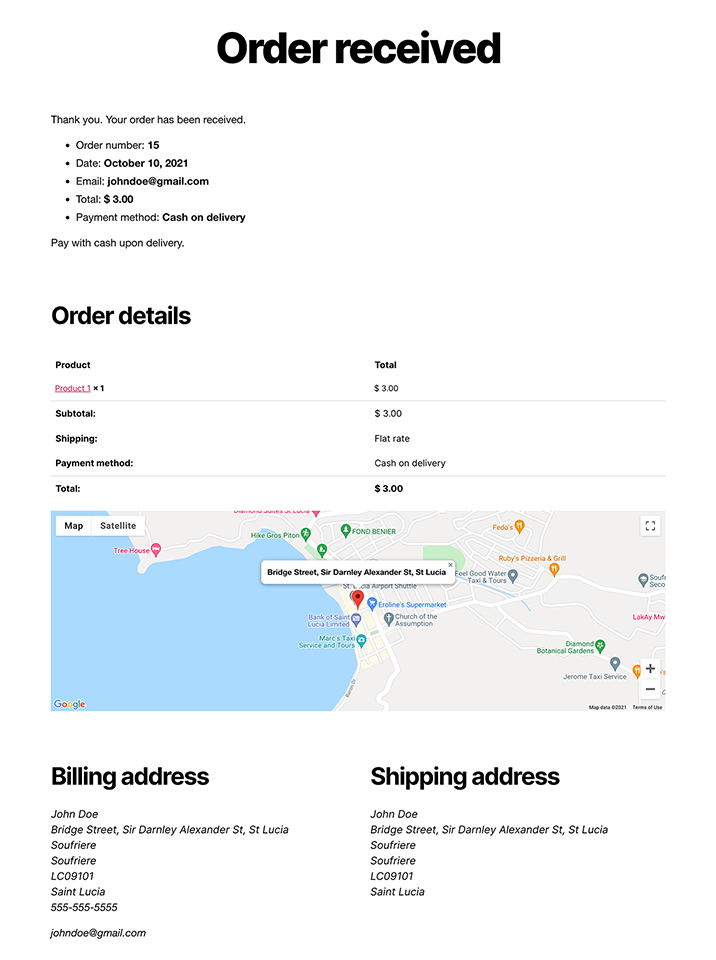This screenshot has height=960, width=716.
Task: Click the Jerome Taxi Service marker
Action: [x=615, y=664]
